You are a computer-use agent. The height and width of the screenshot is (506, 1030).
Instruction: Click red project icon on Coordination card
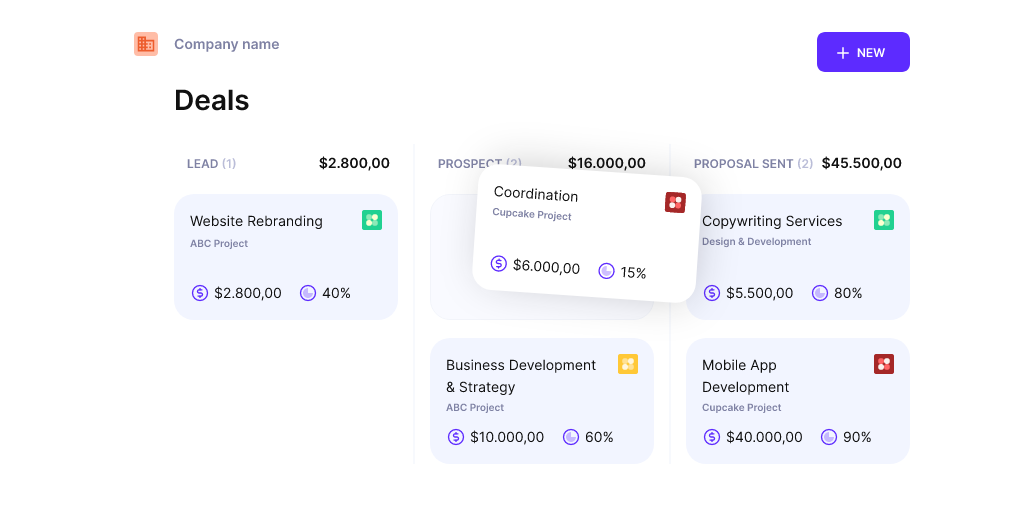[675, 203]
